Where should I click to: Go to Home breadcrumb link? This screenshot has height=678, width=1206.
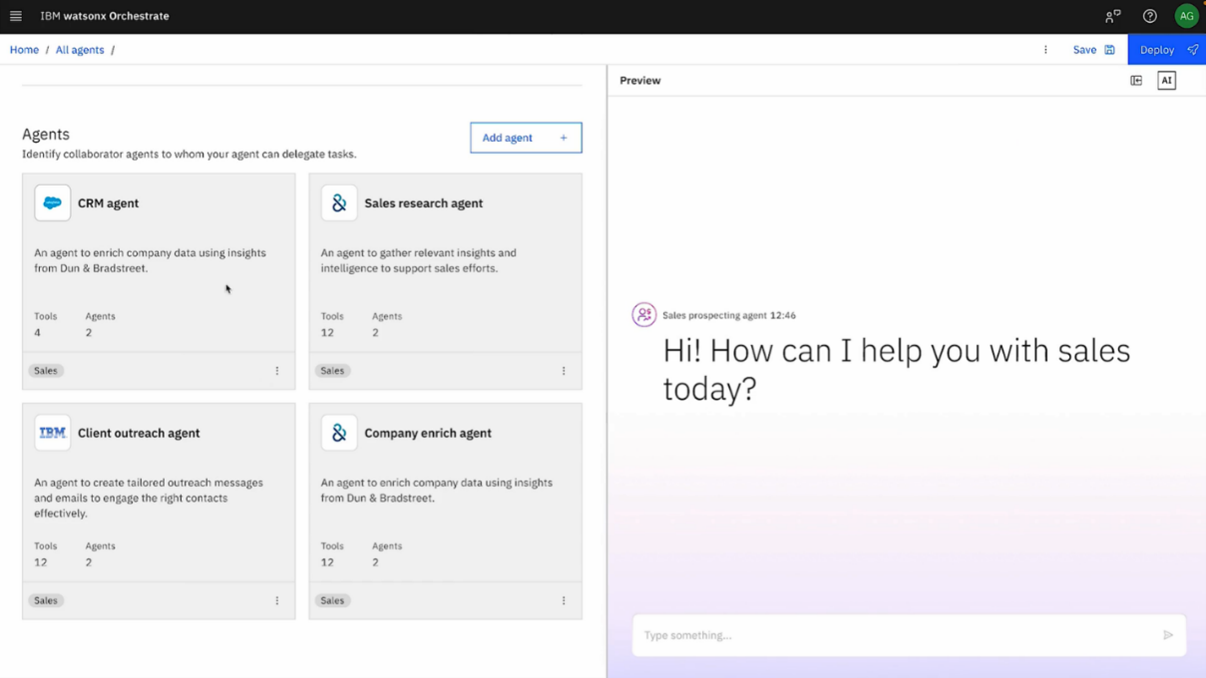[x=24, y=50]
